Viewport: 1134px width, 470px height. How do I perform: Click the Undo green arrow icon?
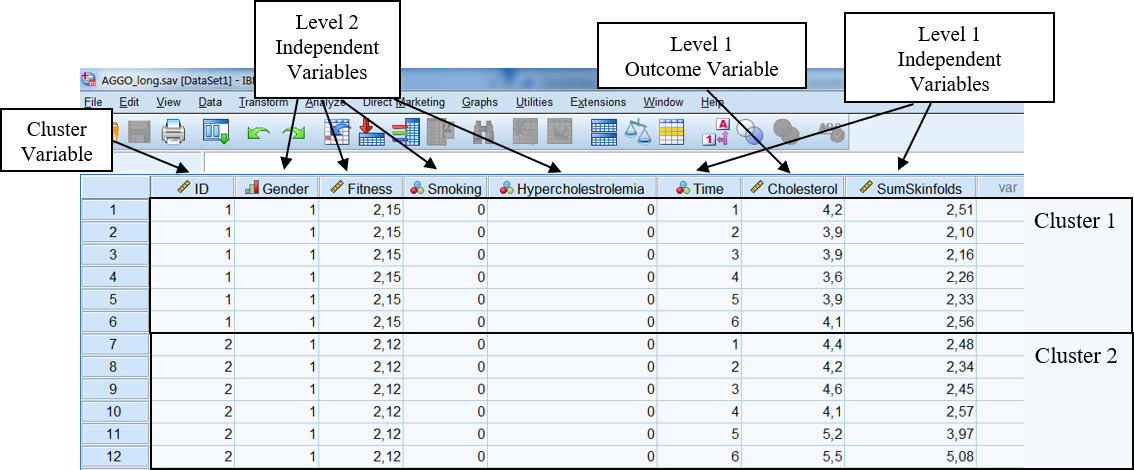coord(257,133)
